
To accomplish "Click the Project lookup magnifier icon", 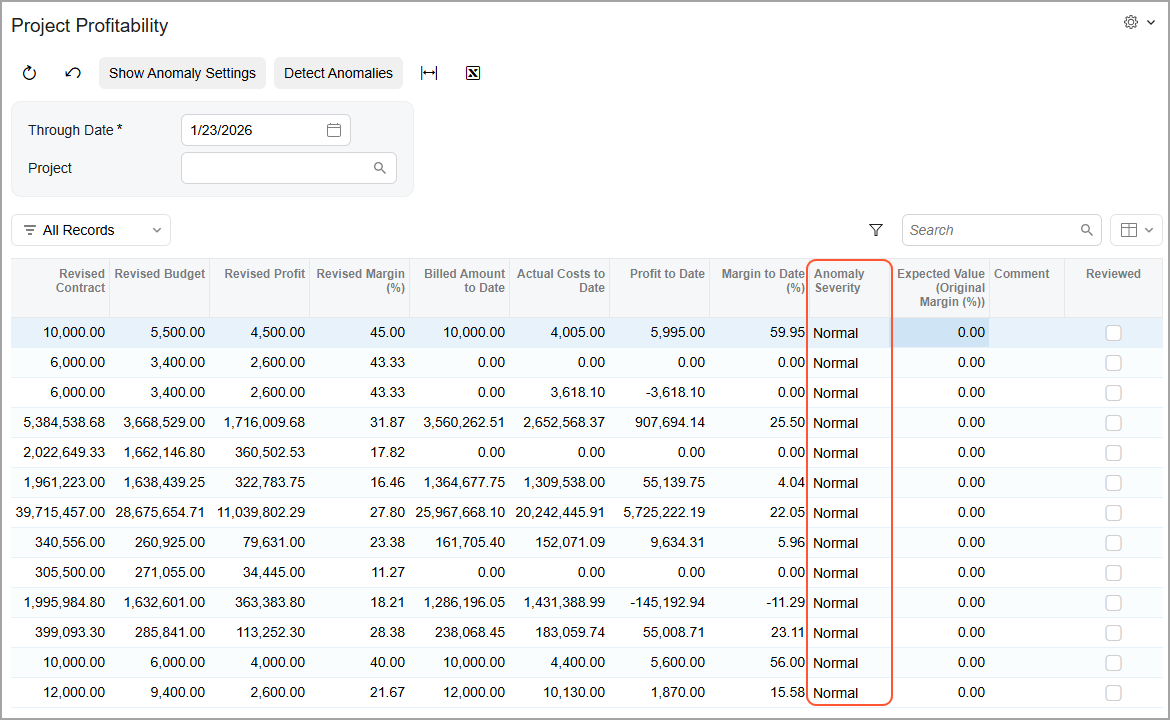I will click(x=380, y=168).
